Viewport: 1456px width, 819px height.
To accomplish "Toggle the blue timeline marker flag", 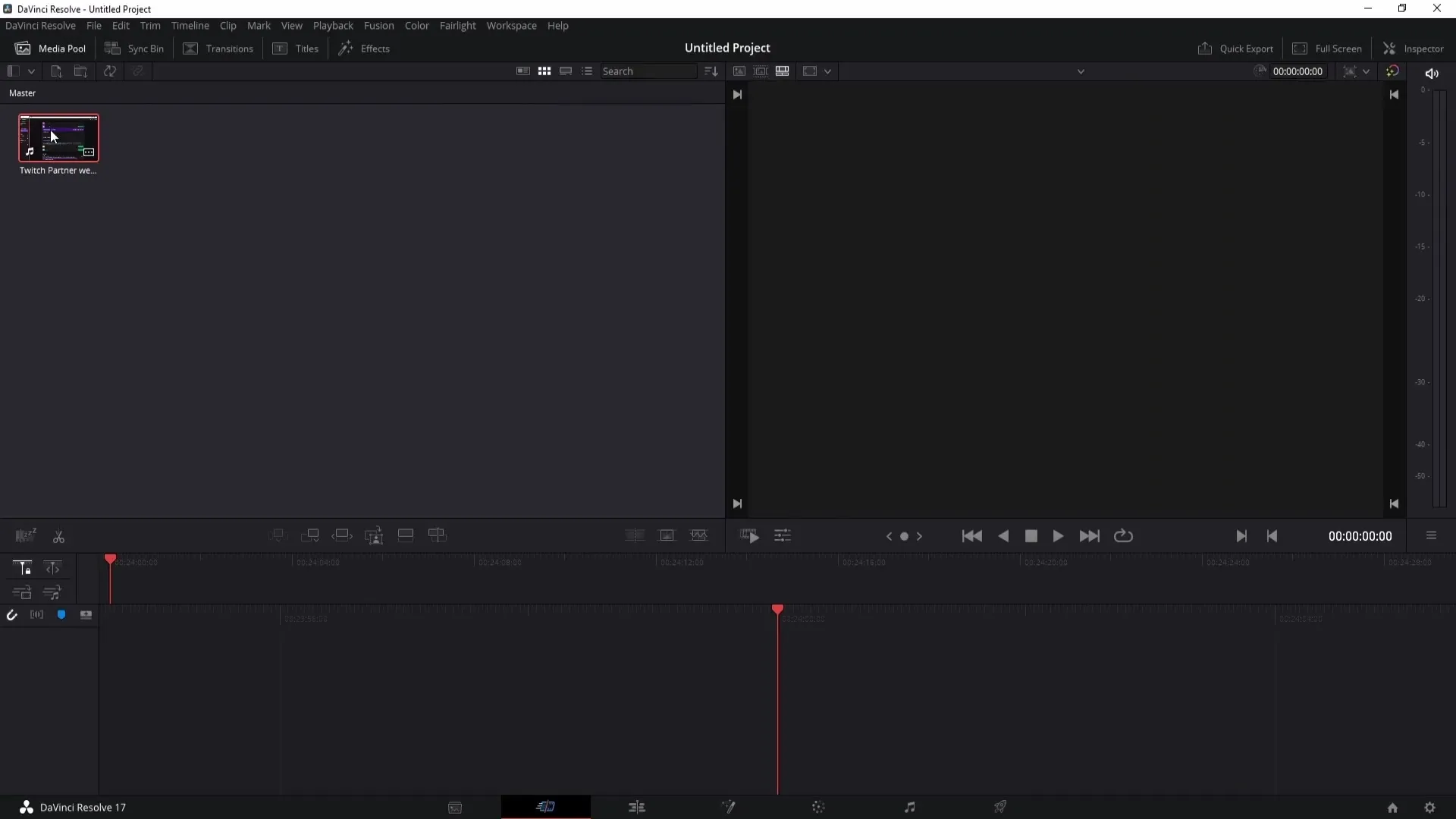I will [61, 615].
